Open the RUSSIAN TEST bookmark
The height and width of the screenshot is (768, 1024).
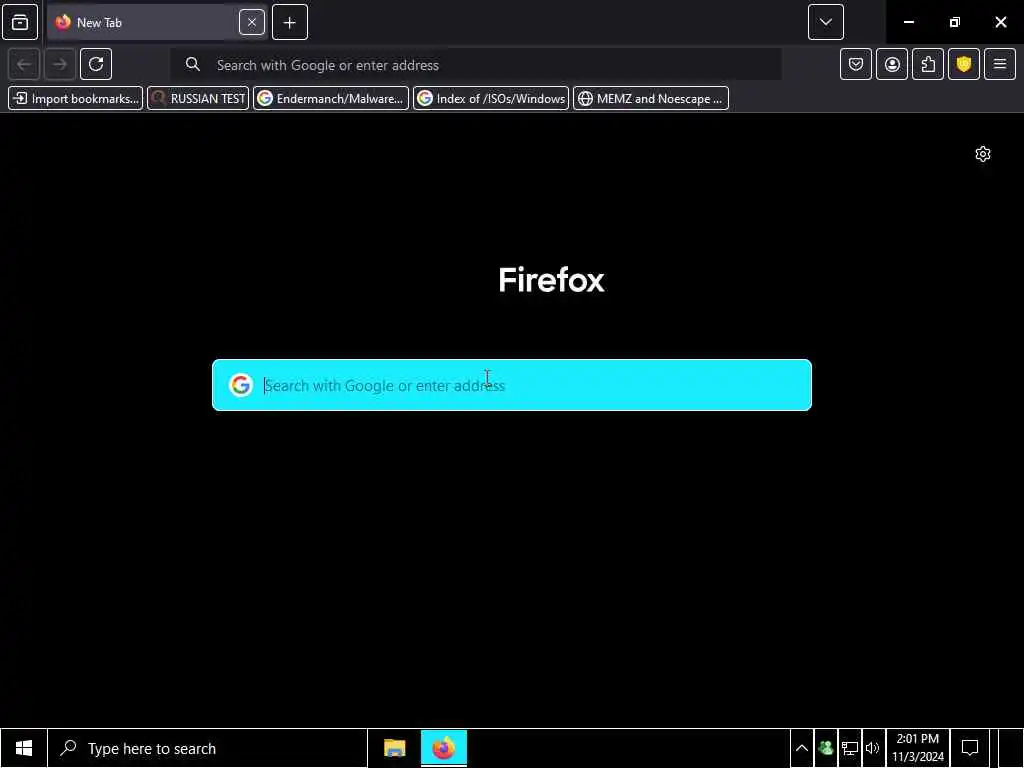point(199,99)
